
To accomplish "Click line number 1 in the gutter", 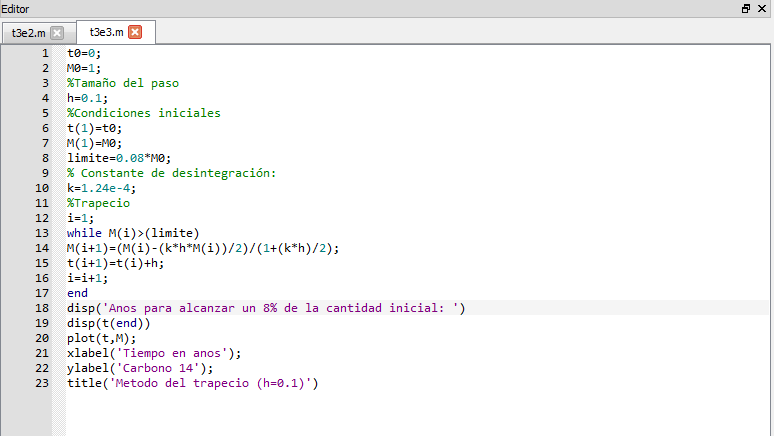I will tap(45, 53).
